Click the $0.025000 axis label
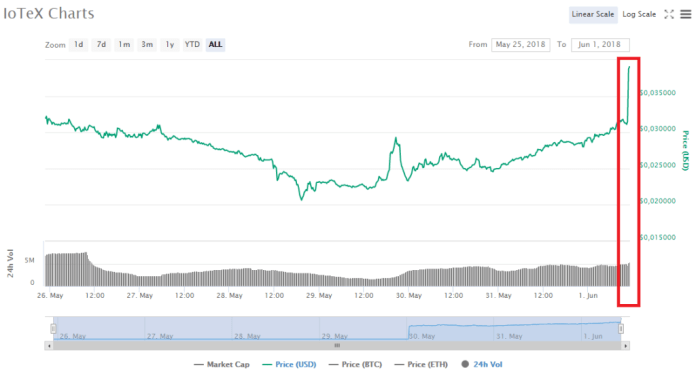Image resolution: width=696 pixels, height=372 pixels. click(658, 165)
